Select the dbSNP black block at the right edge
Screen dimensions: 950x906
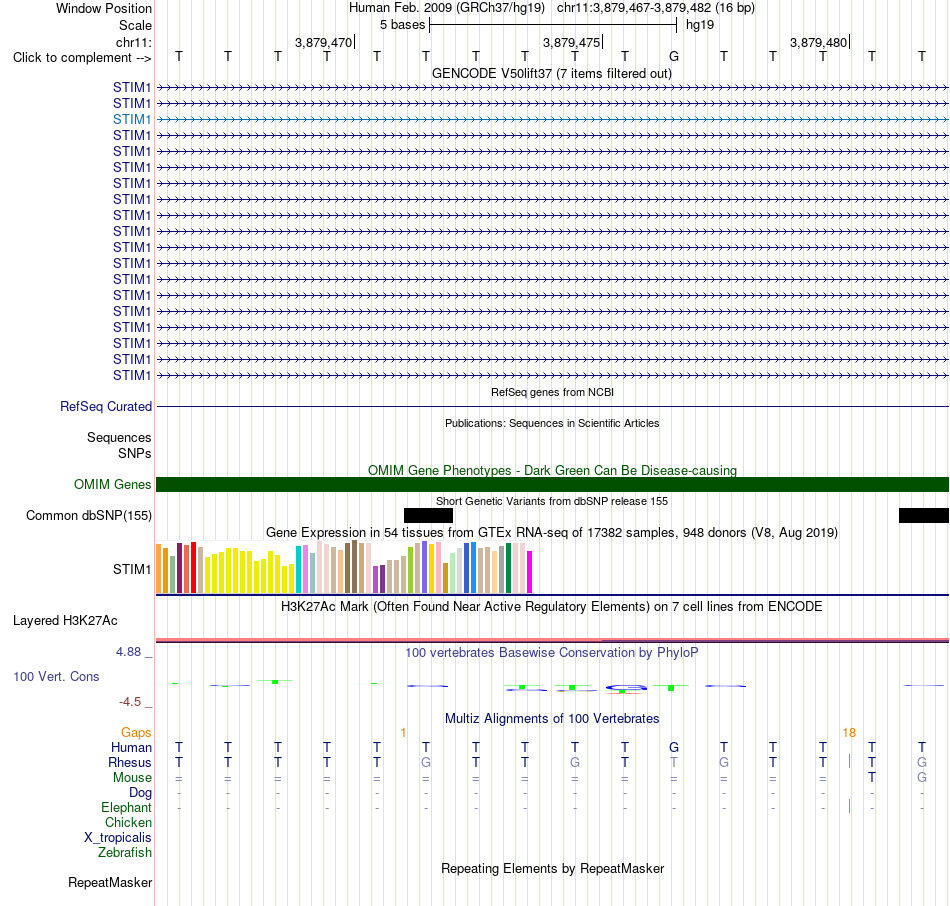(923, 516)
